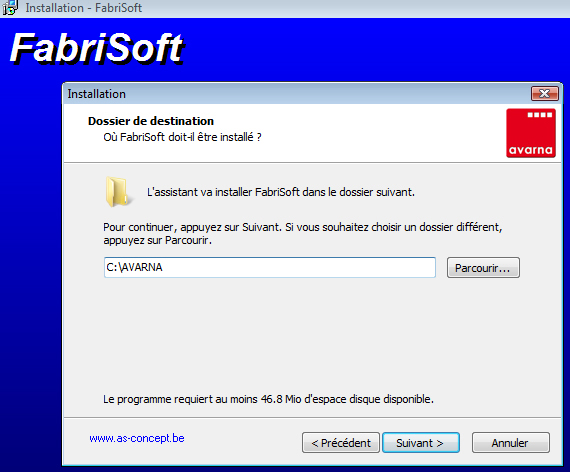Open the www.as-concept.be link

click(x=137, y=438)
